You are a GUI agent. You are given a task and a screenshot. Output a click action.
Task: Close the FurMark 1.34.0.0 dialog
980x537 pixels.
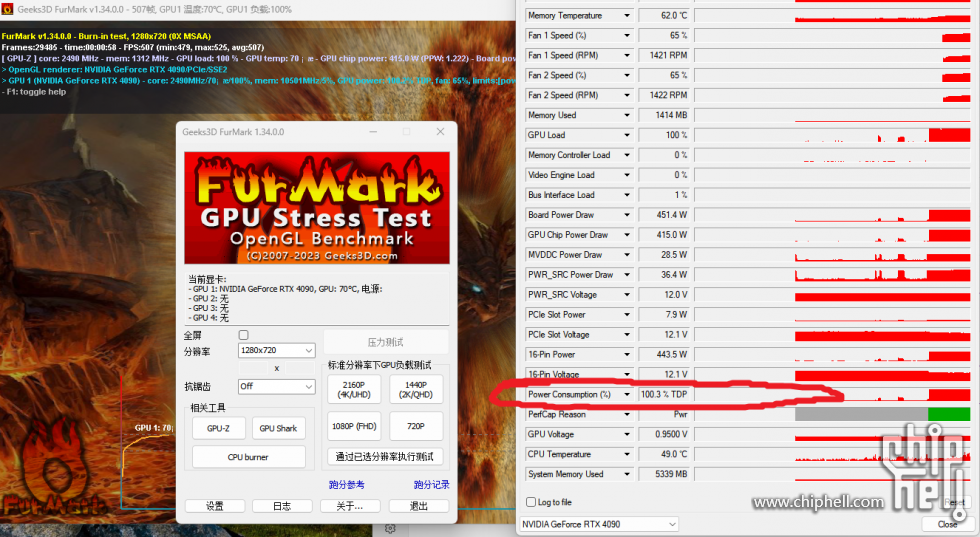coord(441,132)
